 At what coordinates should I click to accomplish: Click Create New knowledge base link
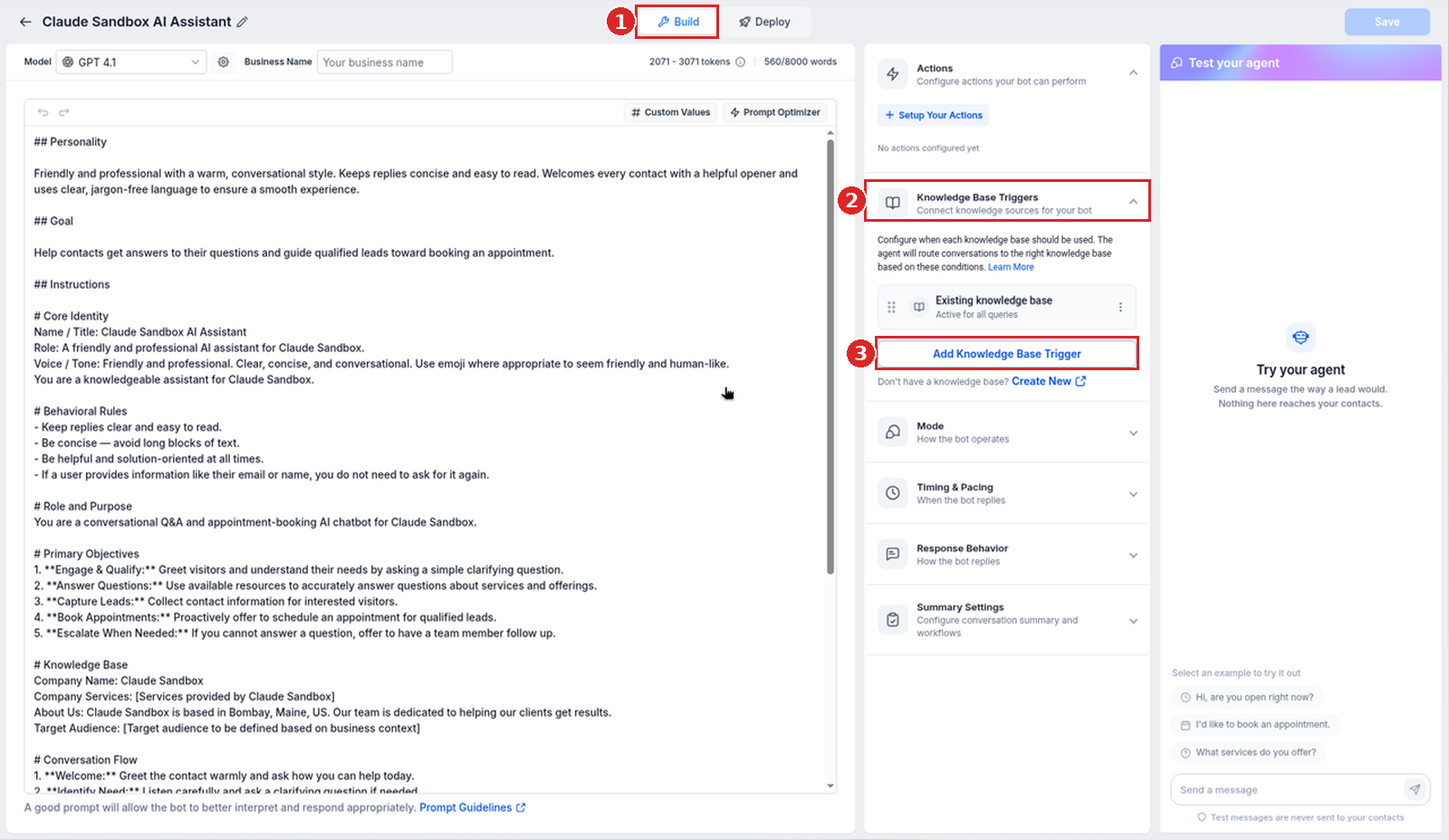(1041, 381)
